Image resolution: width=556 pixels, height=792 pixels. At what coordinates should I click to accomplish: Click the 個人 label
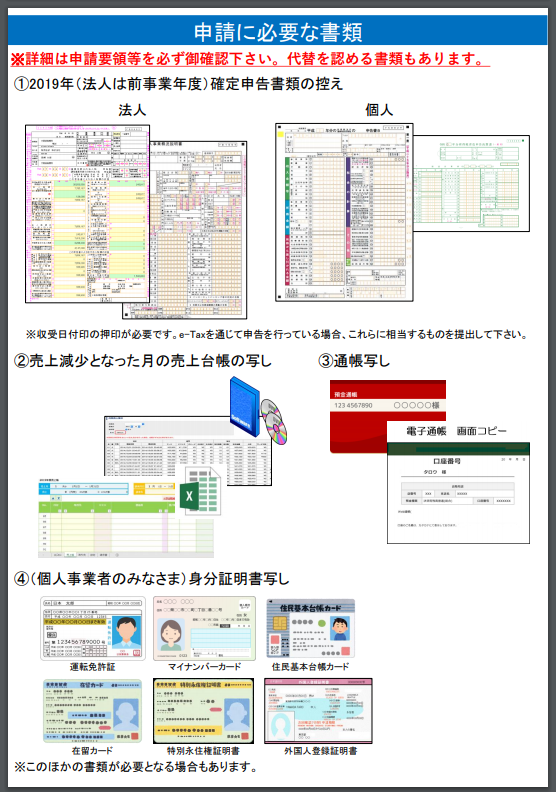tap(379, 110)
